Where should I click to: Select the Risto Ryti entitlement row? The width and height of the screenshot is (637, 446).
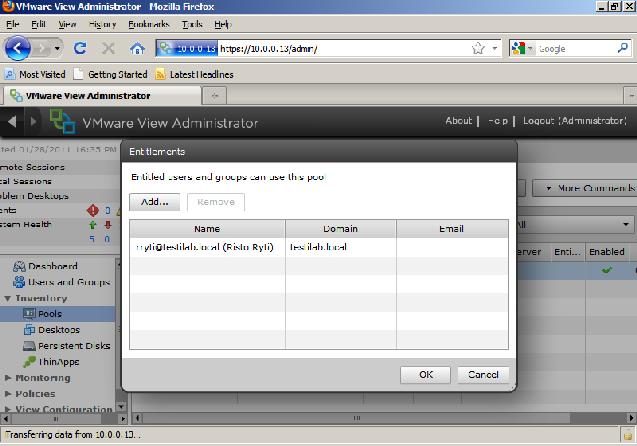coord(319,247)
